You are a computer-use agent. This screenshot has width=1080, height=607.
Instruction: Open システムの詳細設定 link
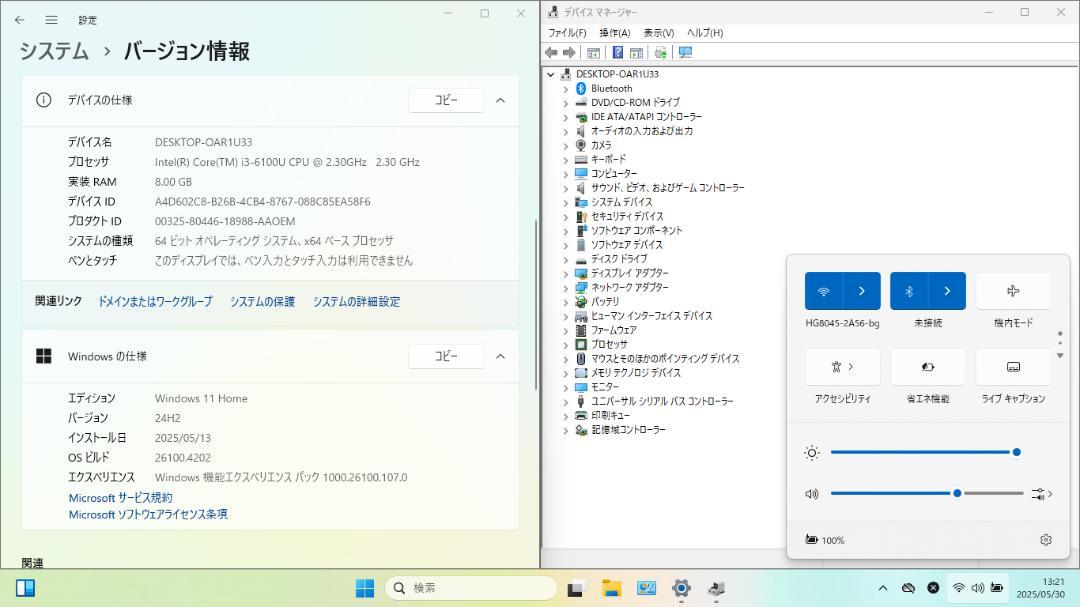(356, 302)
